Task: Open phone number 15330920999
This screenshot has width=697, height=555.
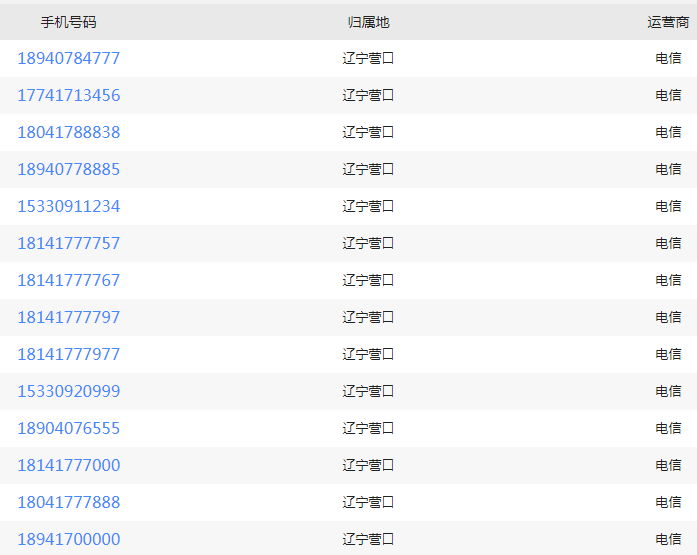Action: [x=68, y=391]
